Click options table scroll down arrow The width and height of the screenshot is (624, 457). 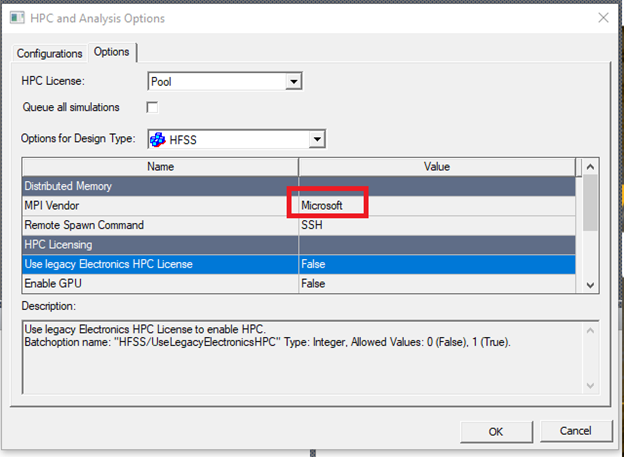[590, 285]
